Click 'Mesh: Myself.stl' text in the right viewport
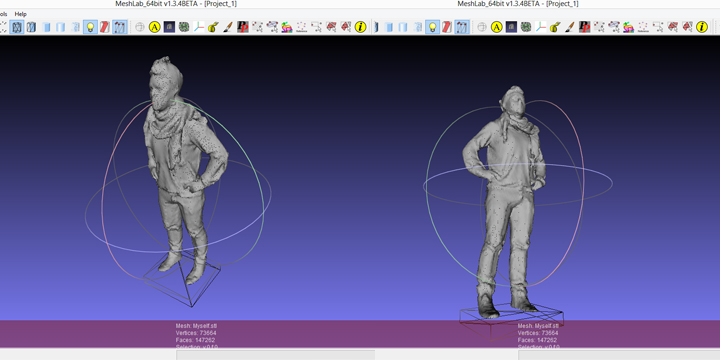 pos(537,326)
